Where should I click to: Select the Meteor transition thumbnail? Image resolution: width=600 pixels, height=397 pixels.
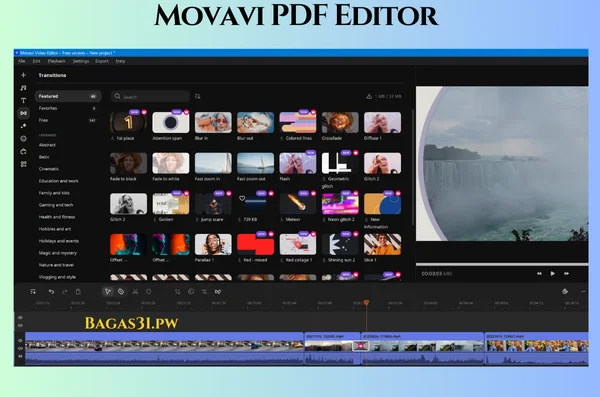[298, 204]
